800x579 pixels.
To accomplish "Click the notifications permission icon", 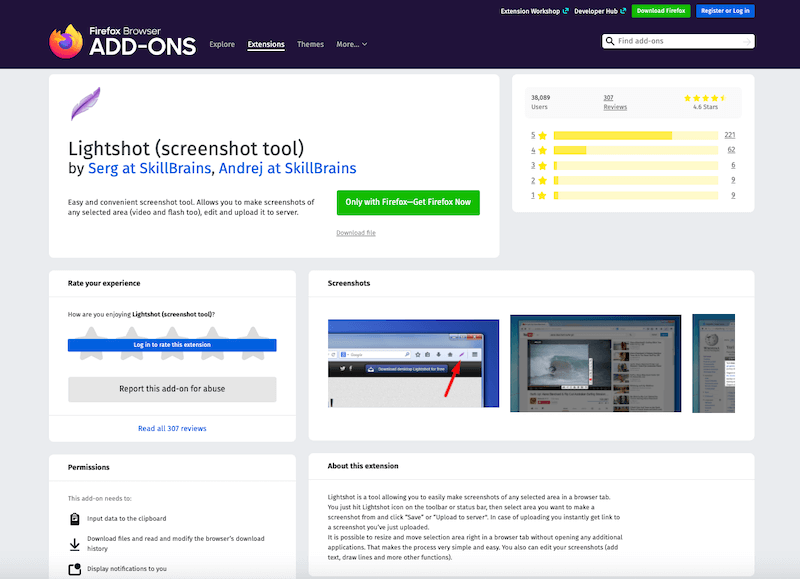I will (74, 569).
